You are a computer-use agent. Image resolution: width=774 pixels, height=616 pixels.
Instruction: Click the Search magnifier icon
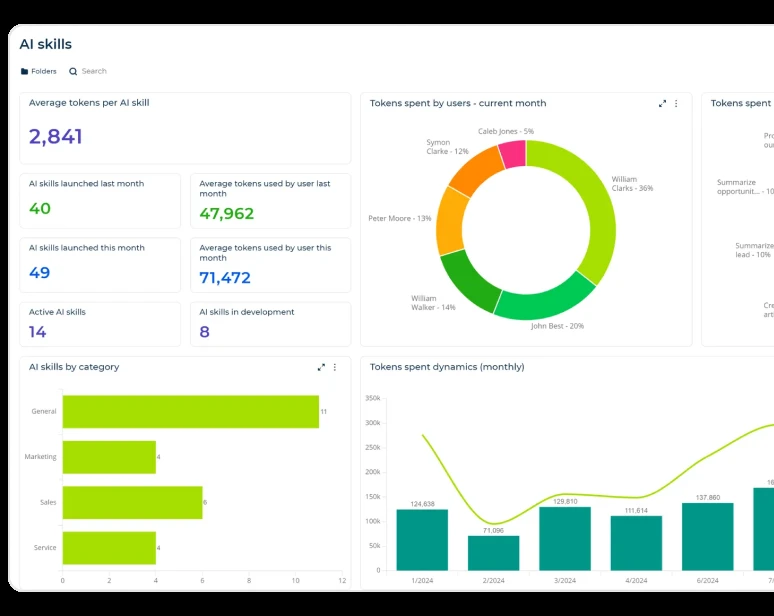[73, 72]
